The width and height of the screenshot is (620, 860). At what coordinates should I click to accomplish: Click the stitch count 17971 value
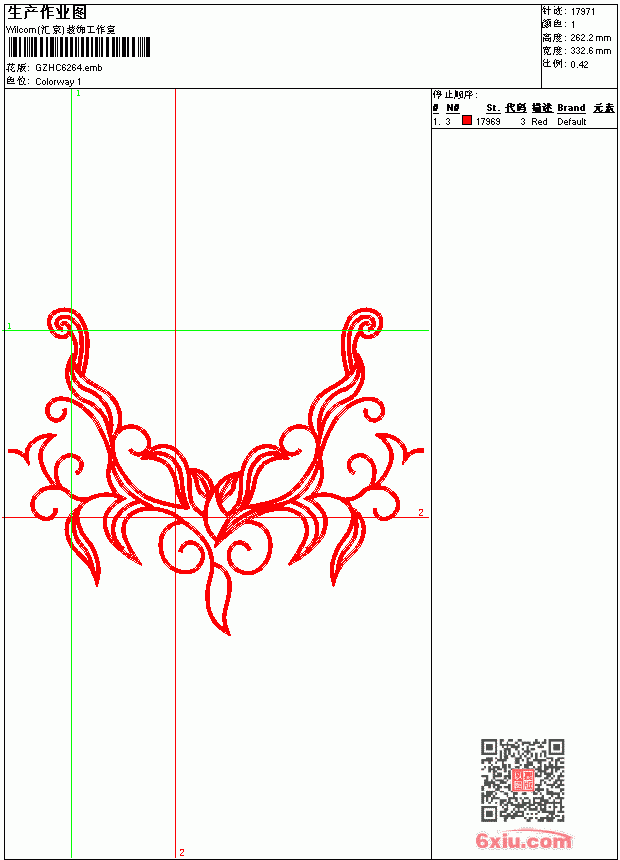(583, 12)
